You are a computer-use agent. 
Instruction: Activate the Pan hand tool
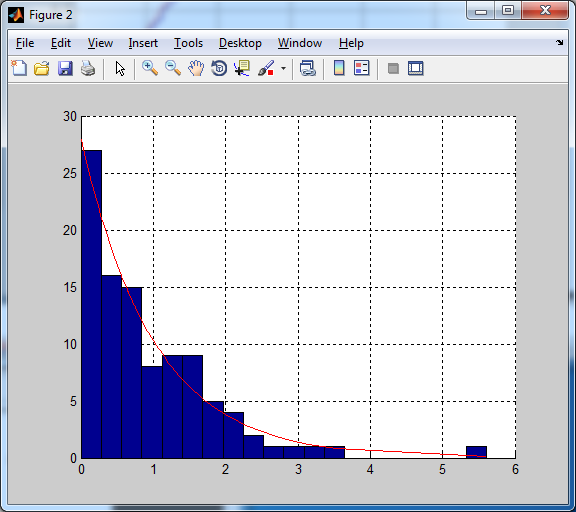[x=196, y=68]
